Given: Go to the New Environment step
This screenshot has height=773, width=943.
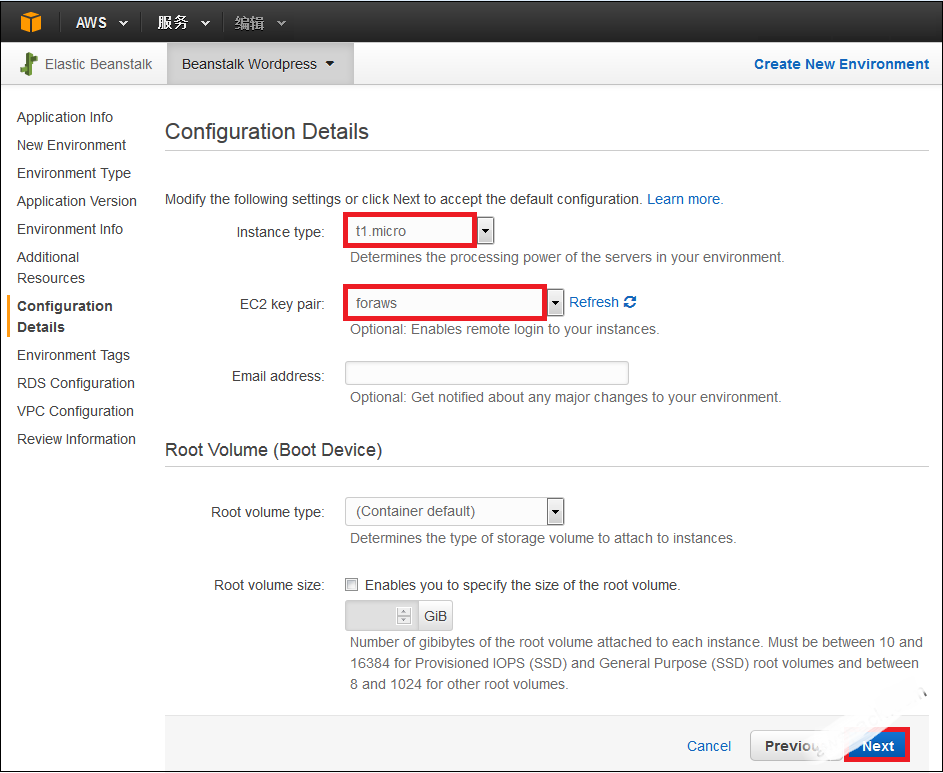Looking at the screenshot, I should 72,145.
